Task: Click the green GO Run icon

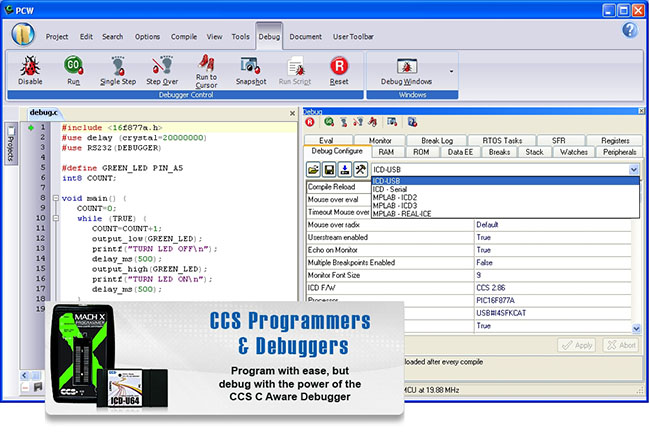Action: click(x=73, y=70)
